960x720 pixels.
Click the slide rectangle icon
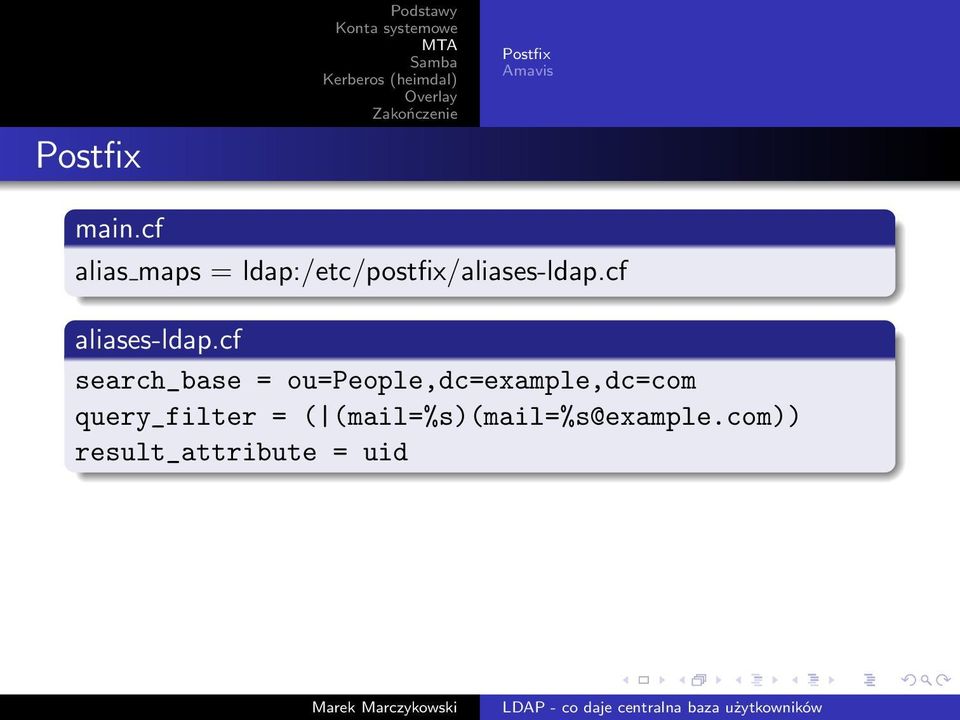643,680
